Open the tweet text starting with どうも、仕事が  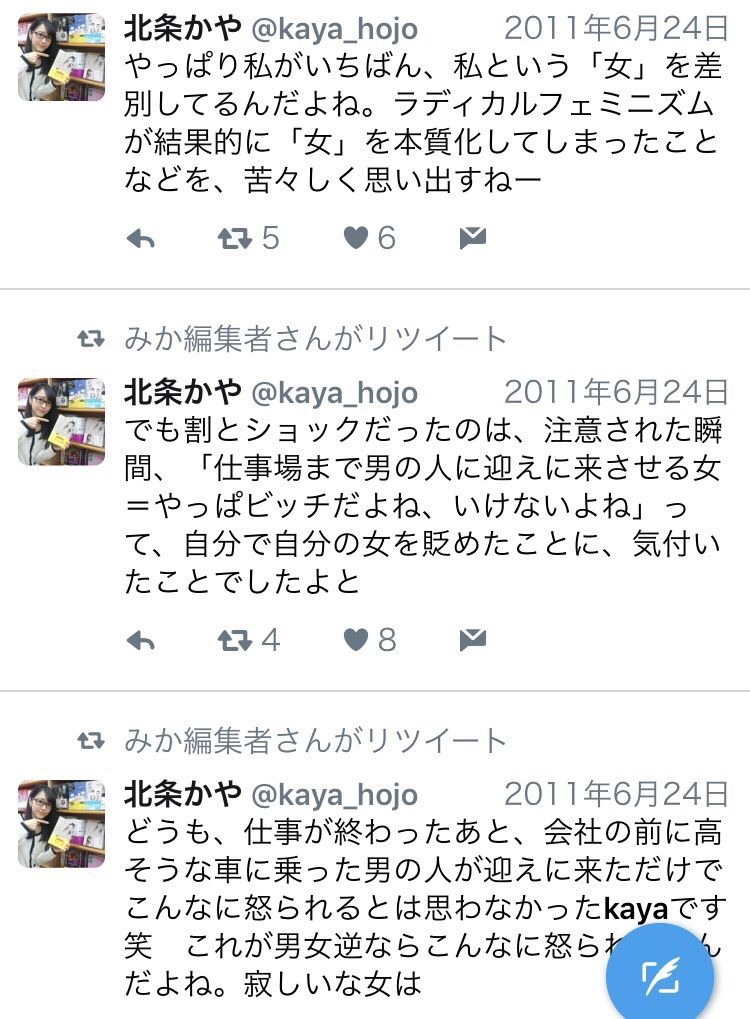[422, 908]
